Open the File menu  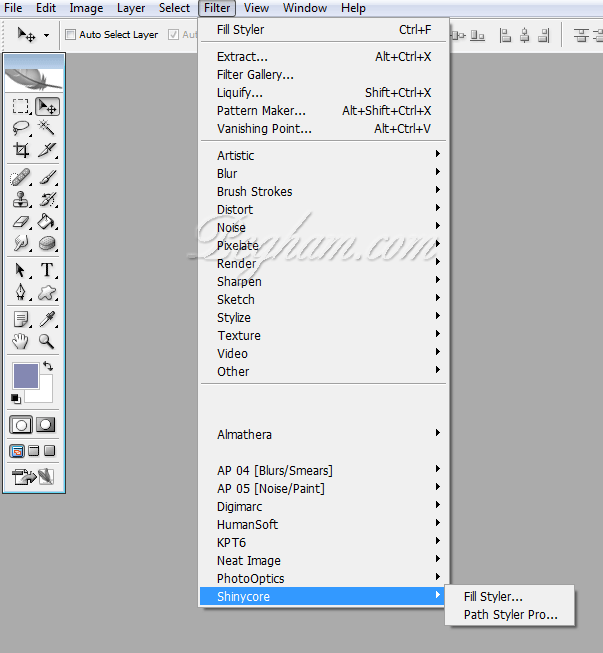(13, 8)
